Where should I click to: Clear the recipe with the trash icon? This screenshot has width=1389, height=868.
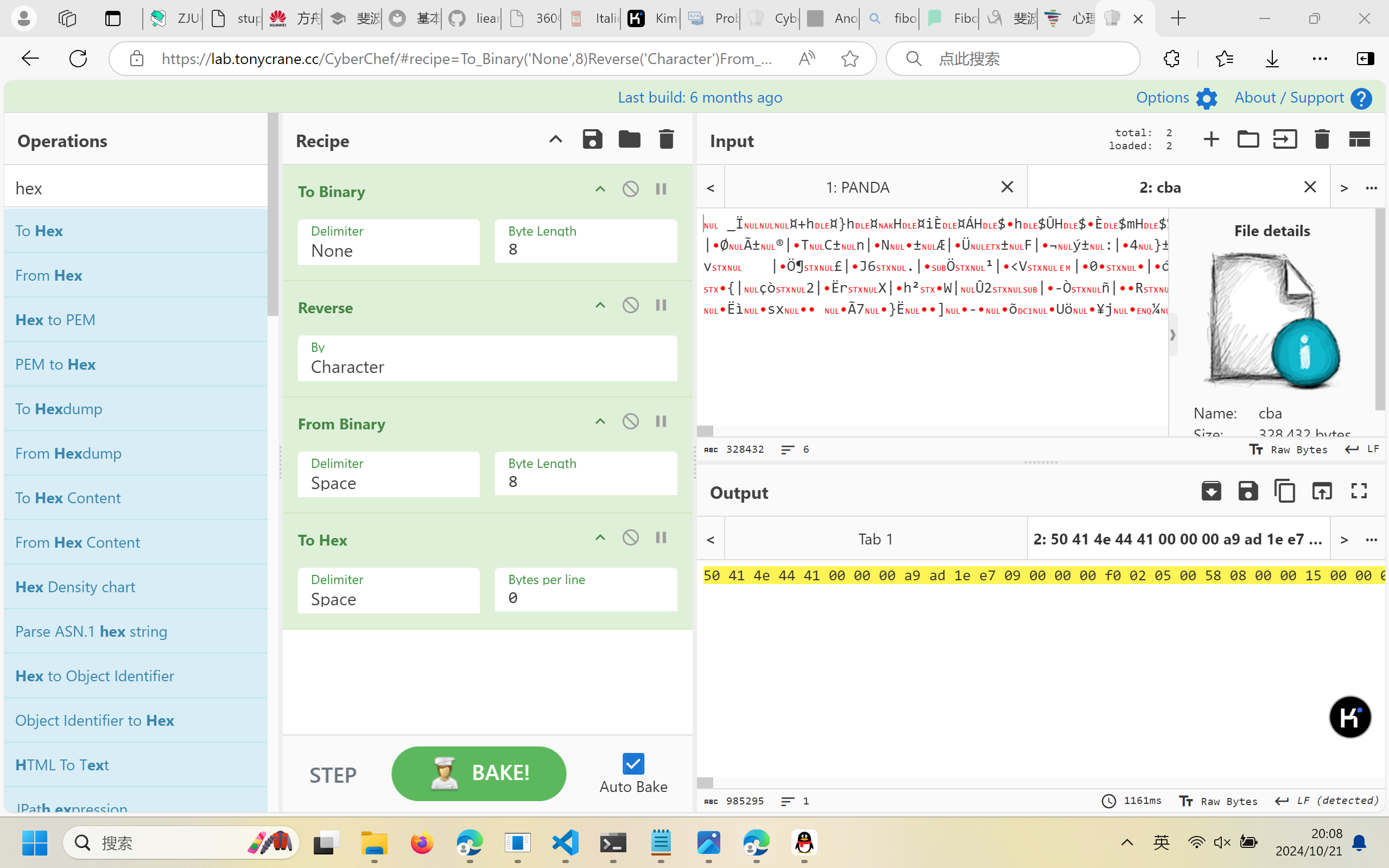666,140
